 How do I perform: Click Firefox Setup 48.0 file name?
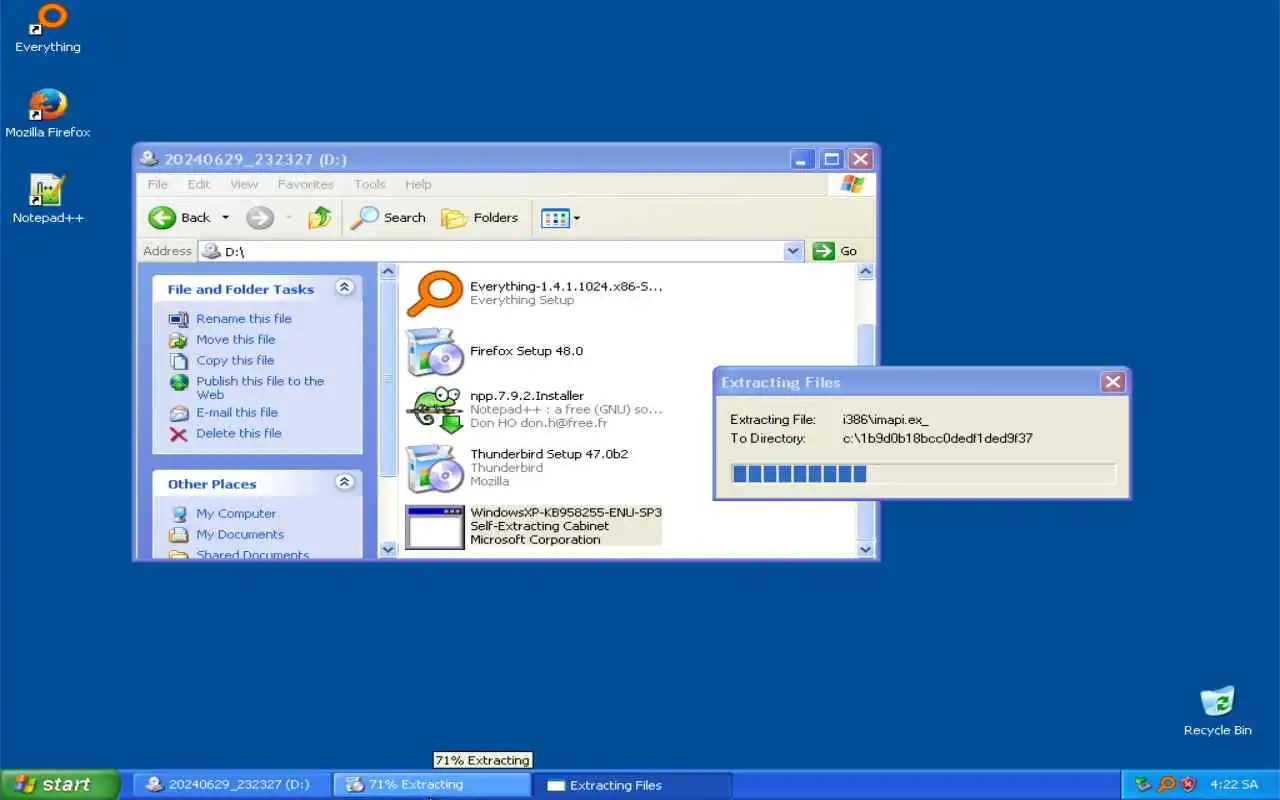[526, 351]
